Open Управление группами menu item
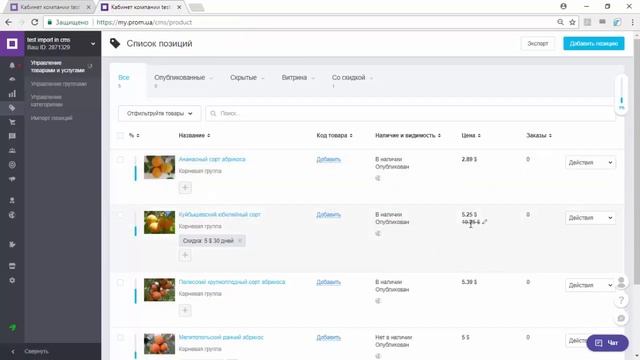Screen dimensions: 640x360 pyautogui.click(x=59, y=84)
